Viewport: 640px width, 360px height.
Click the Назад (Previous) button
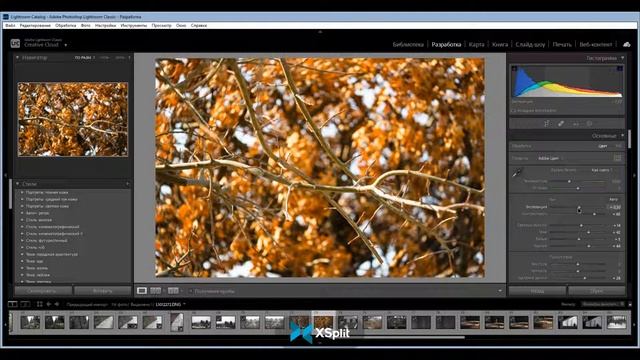point(537,291)
